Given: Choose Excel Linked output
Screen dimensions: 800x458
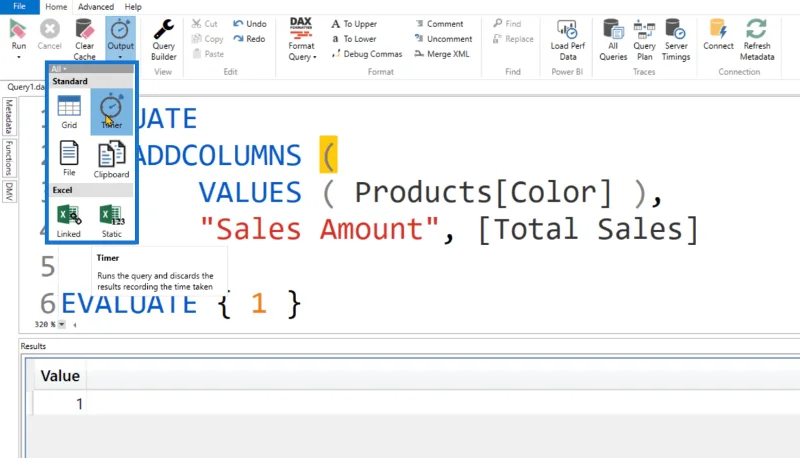Looking at the screenshot, I should 68,221.
